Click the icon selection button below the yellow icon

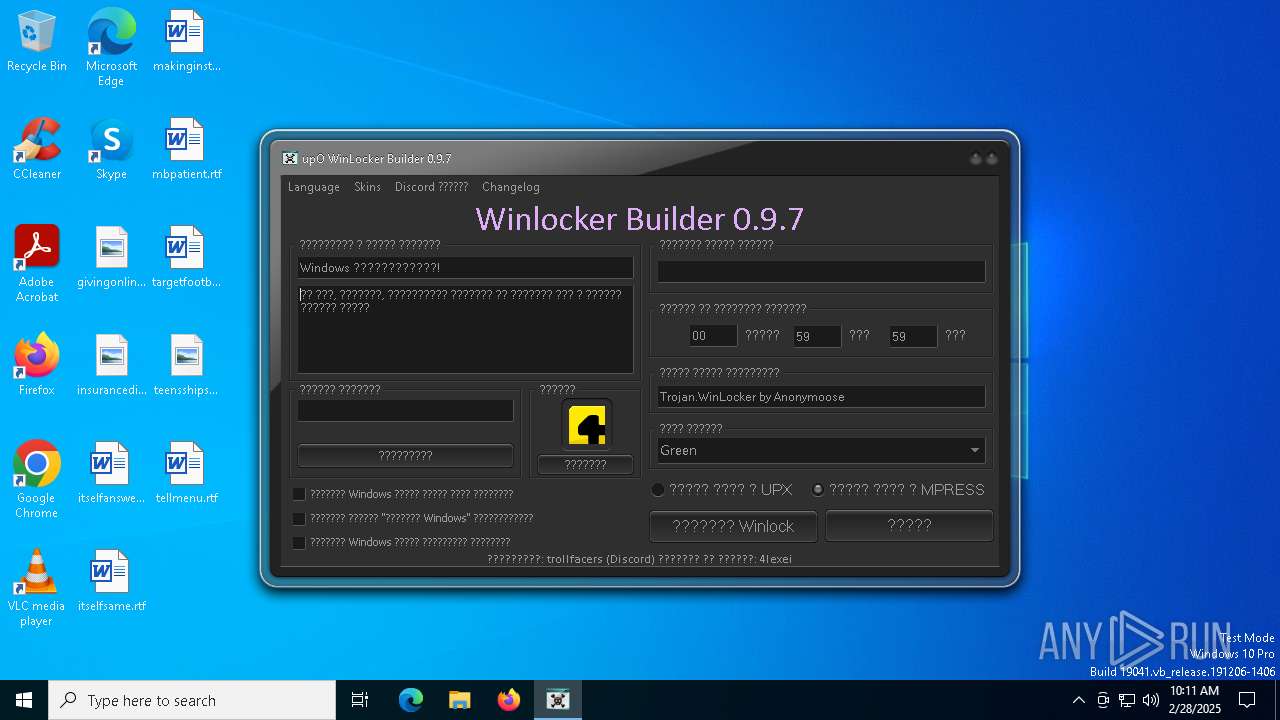pos(585,465)
